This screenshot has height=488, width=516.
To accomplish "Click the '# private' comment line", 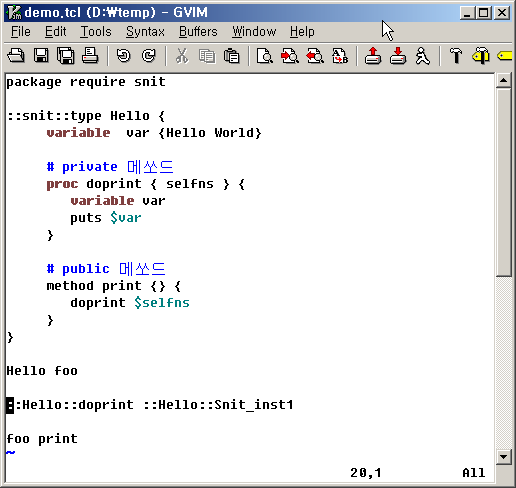I will (110, 167).
